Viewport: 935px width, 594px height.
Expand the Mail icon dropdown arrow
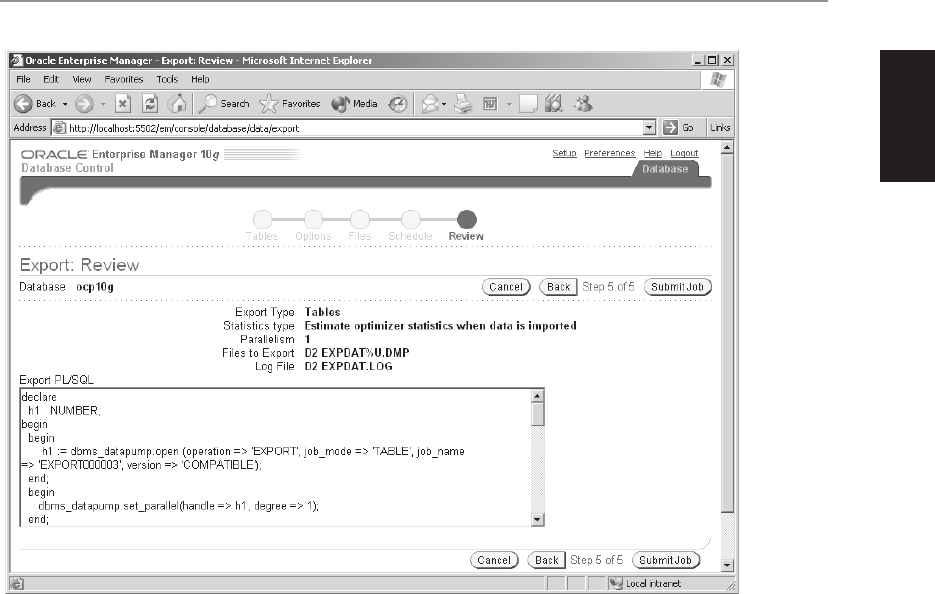(x=444, y=104)
